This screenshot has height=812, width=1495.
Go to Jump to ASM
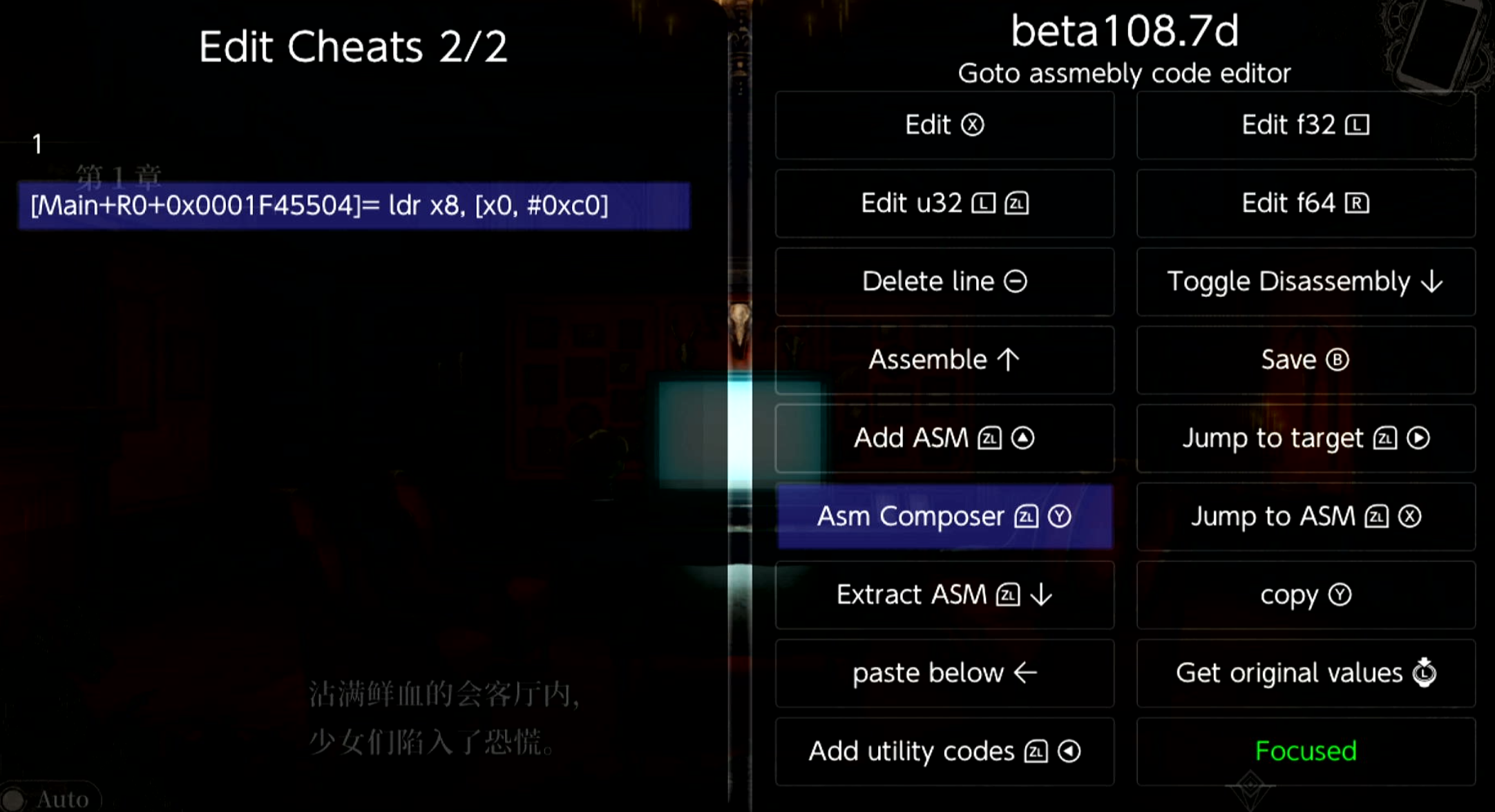(x=1306, y=516)
